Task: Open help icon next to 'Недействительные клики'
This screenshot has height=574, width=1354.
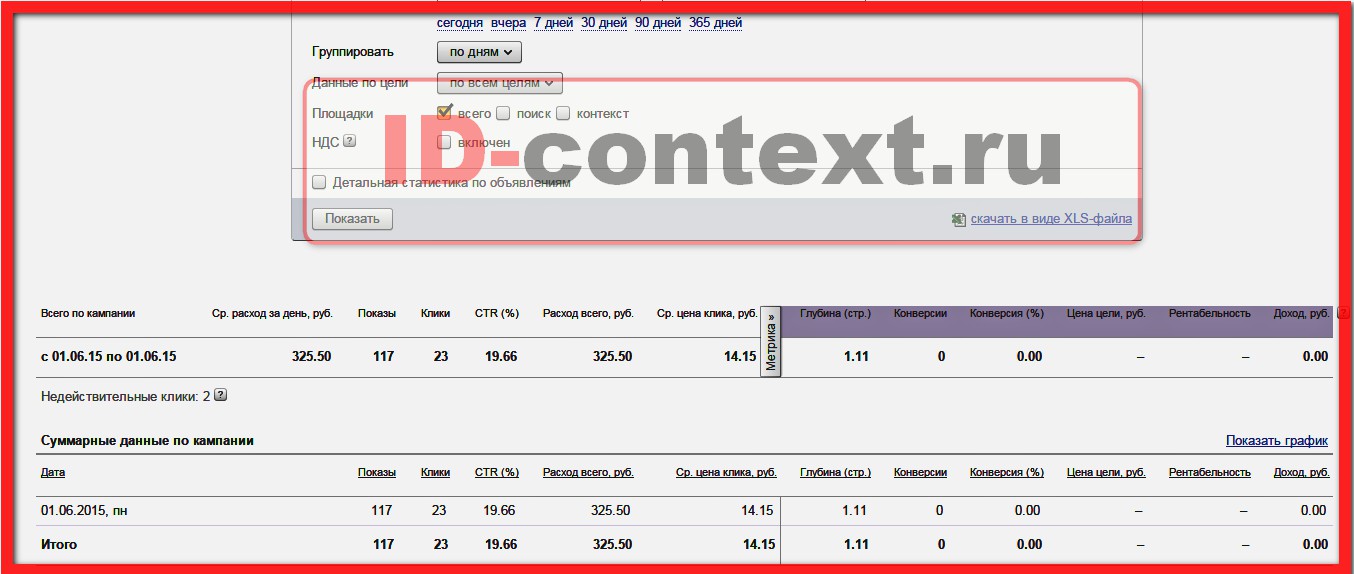Action: (x=221, y=395)
